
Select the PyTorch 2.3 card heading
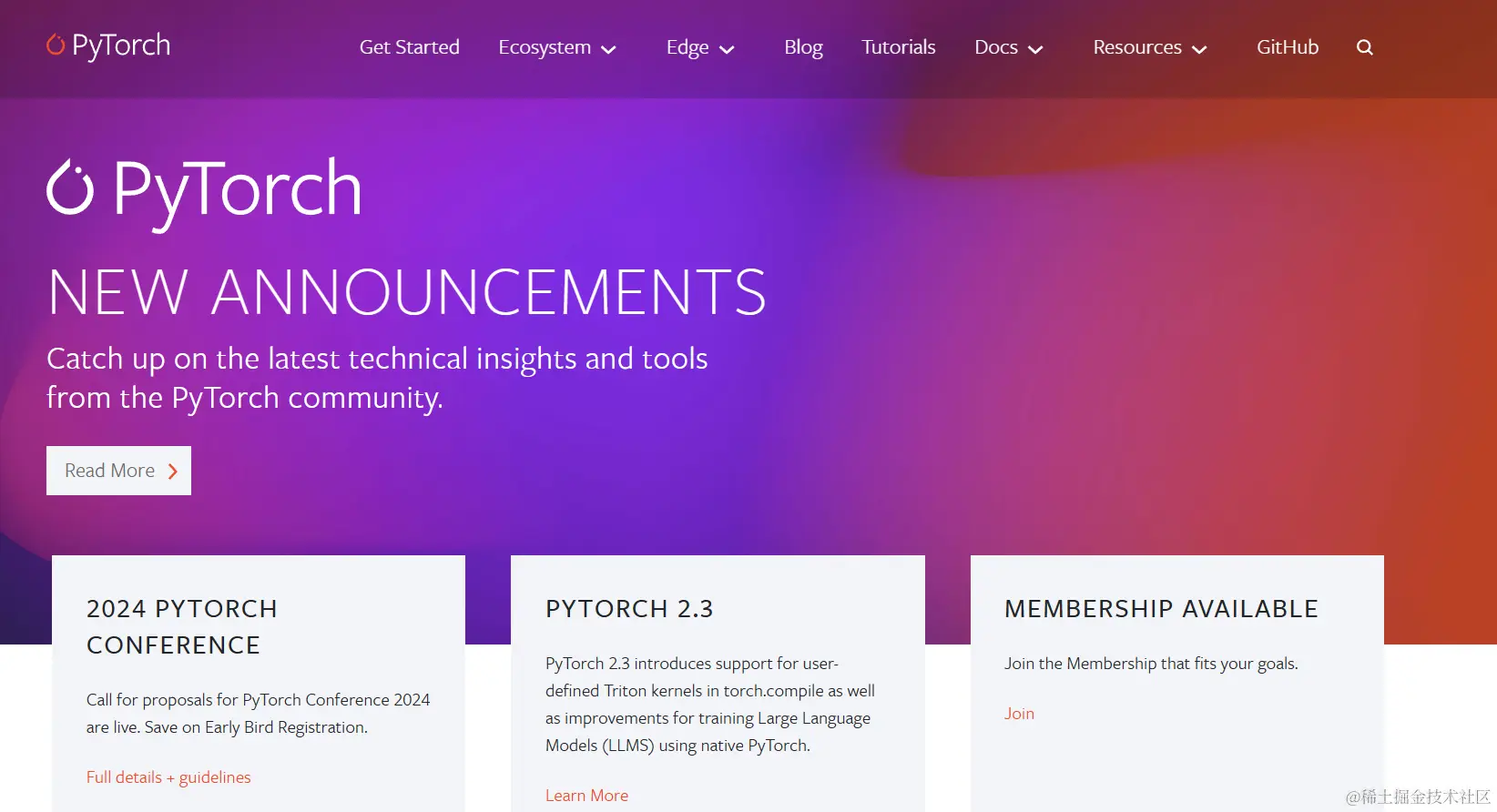629,609
